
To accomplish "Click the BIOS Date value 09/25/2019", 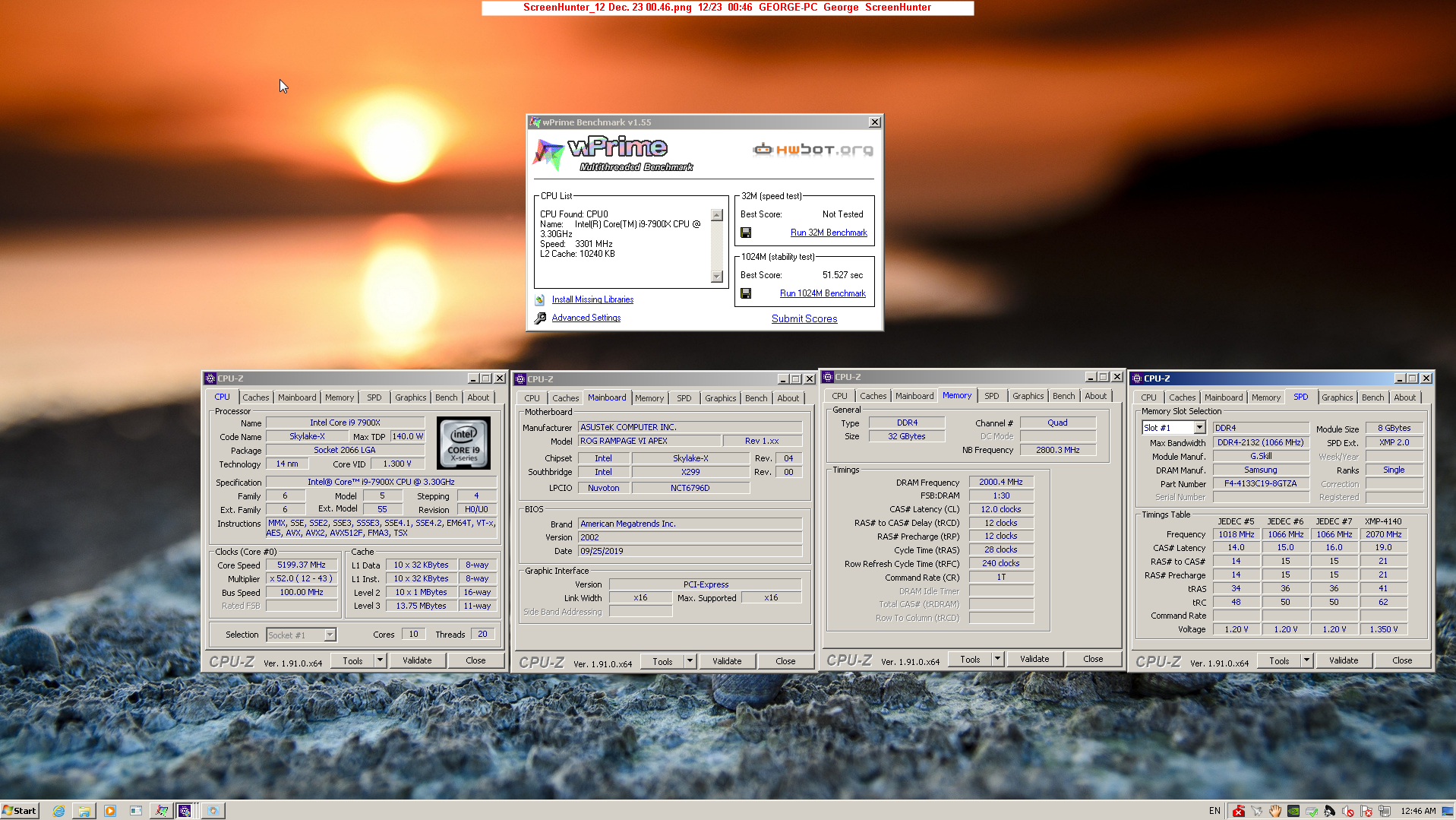I will coord(690,551).
